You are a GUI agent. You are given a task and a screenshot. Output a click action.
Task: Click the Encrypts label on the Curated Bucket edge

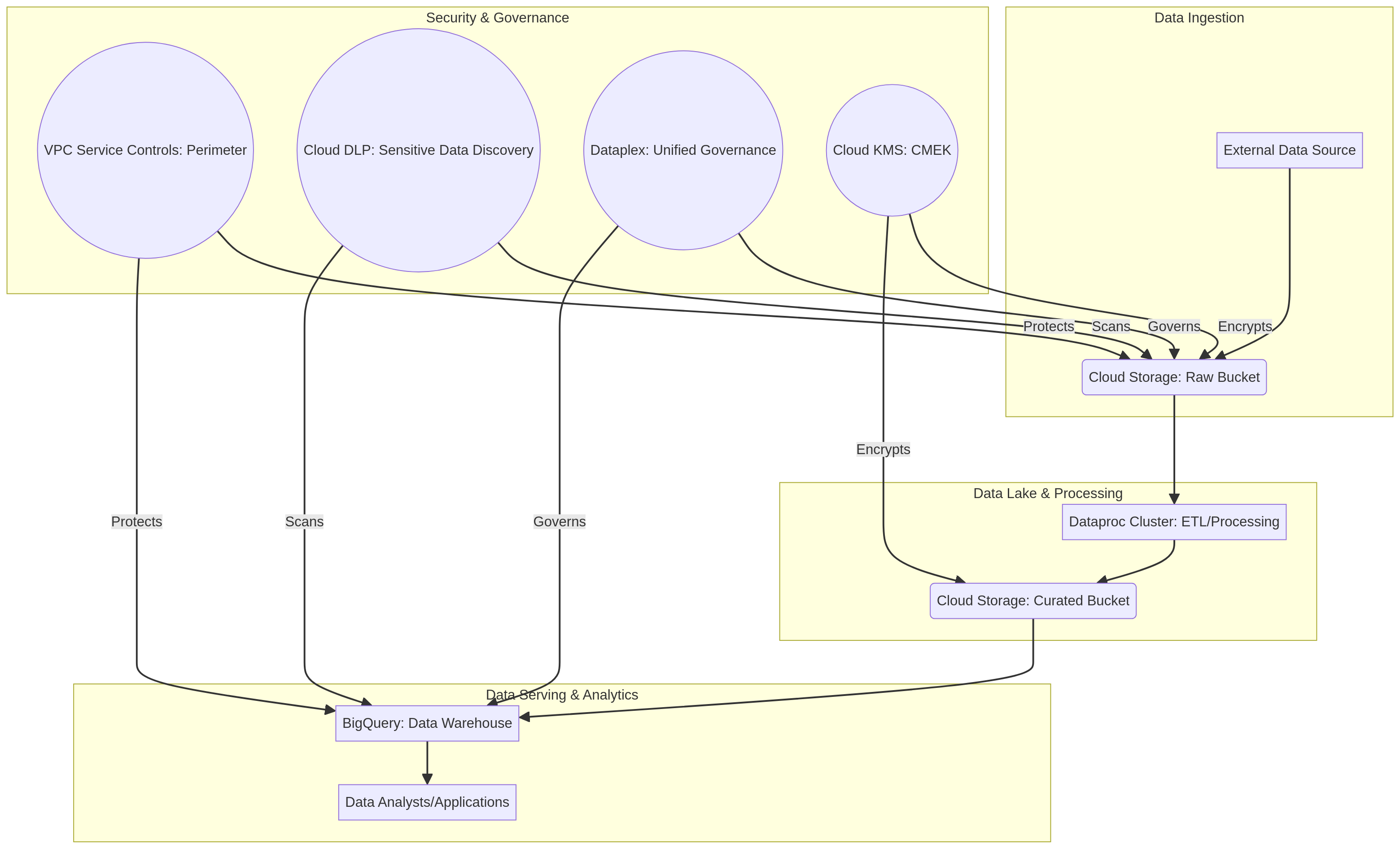click(x=883, y=450)
